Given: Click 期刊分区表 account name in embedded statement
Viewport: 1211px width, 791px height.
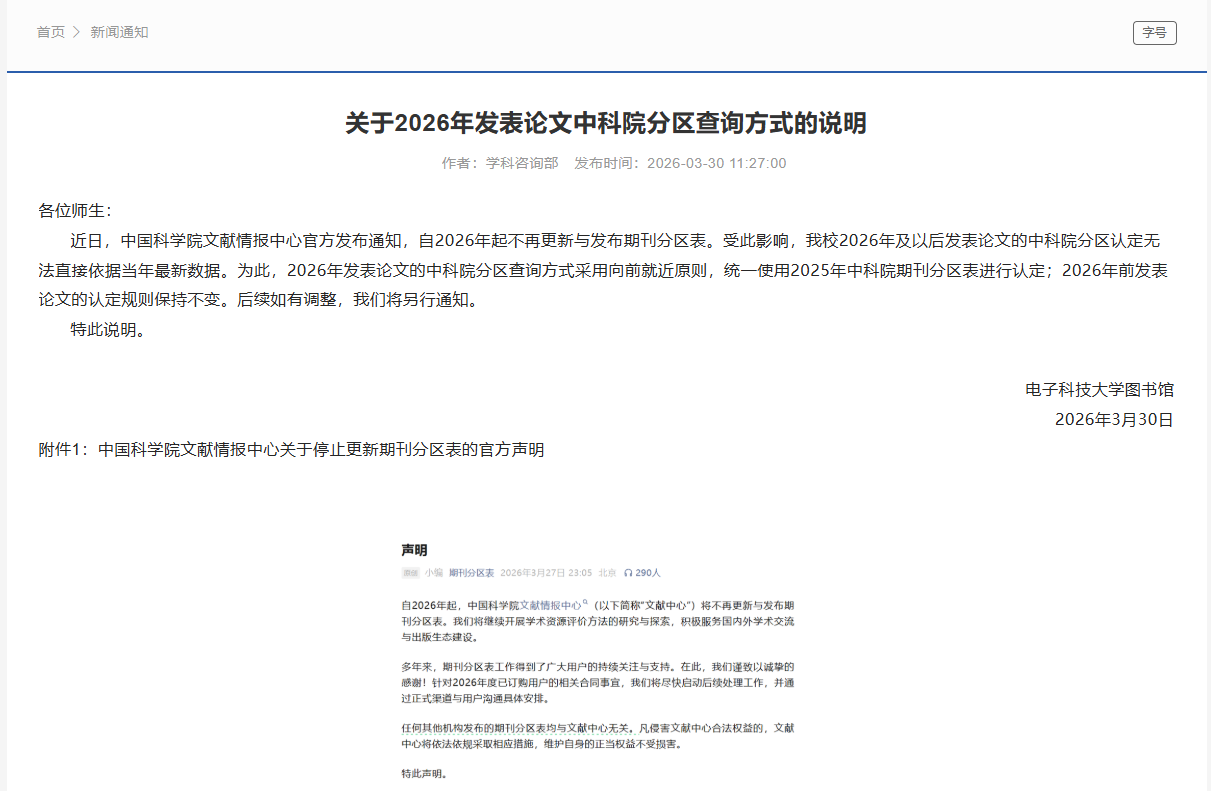Looking at the screenshot, I should pos(471,573).
